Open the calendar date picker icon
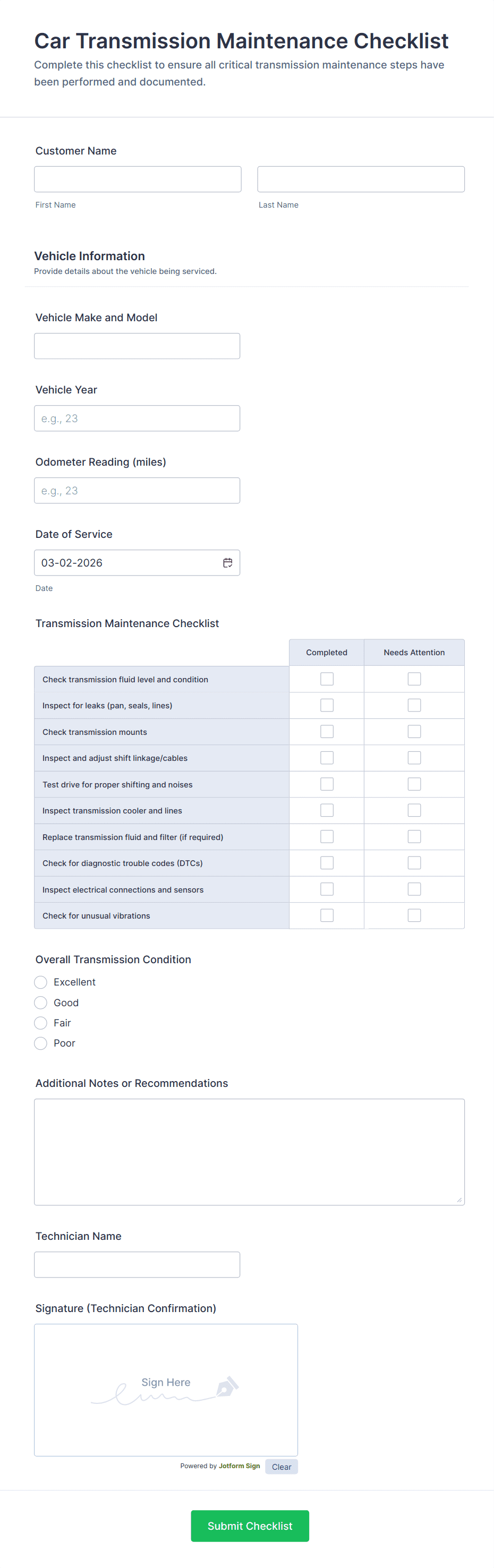The image size is (494, 1568). 227,562
